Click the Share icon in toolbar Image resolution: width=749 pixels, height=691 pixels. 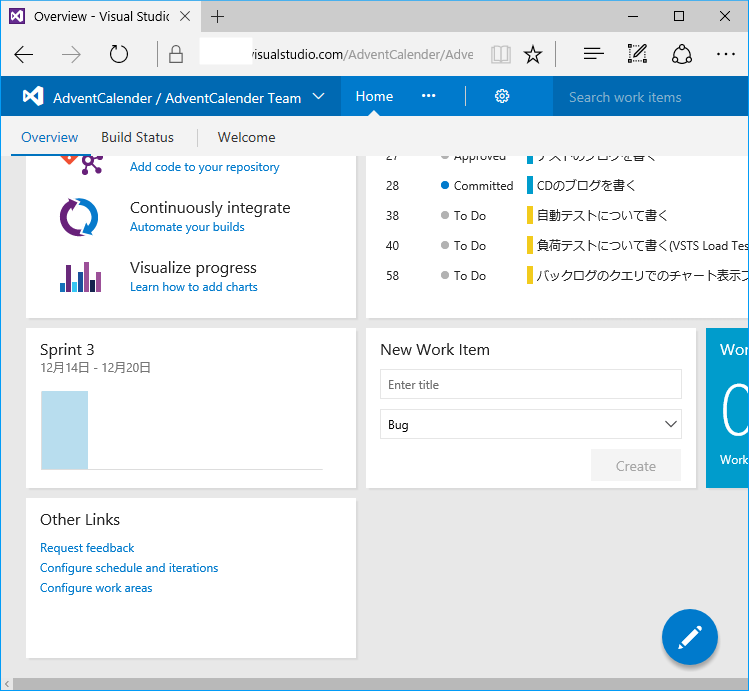[682, 54]
